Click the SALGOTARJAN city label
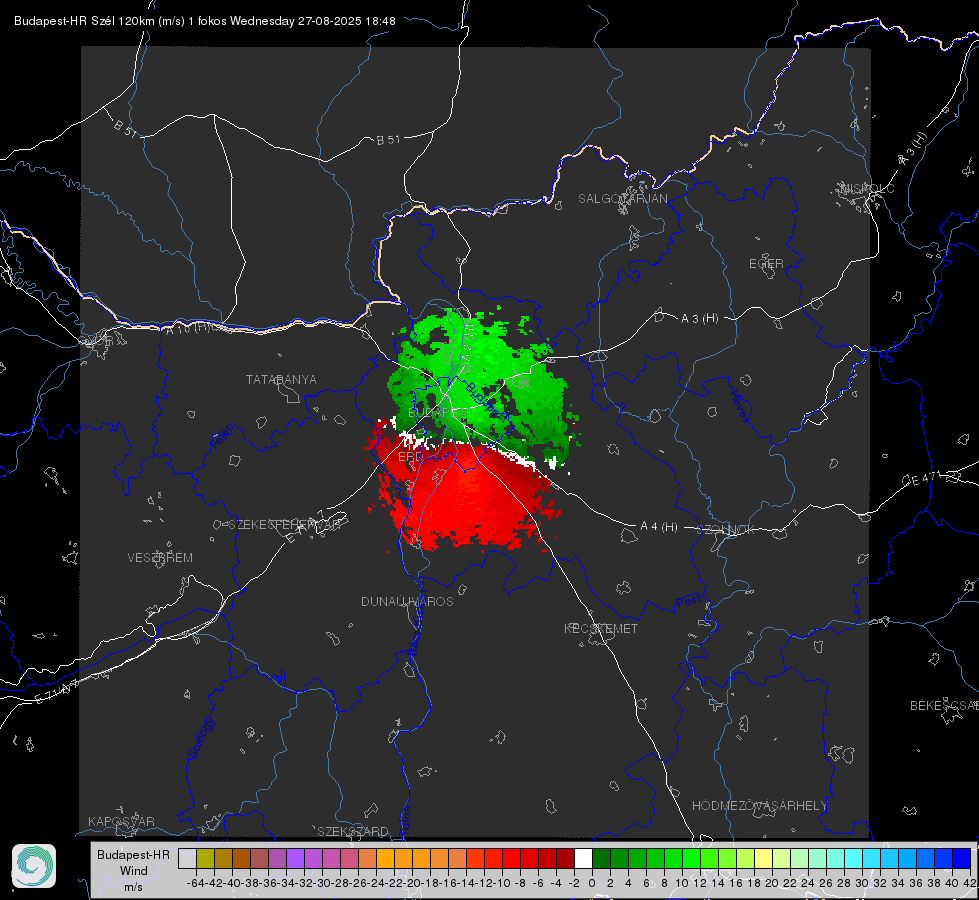This screenshot has height=900, width=979. [622, 199]
